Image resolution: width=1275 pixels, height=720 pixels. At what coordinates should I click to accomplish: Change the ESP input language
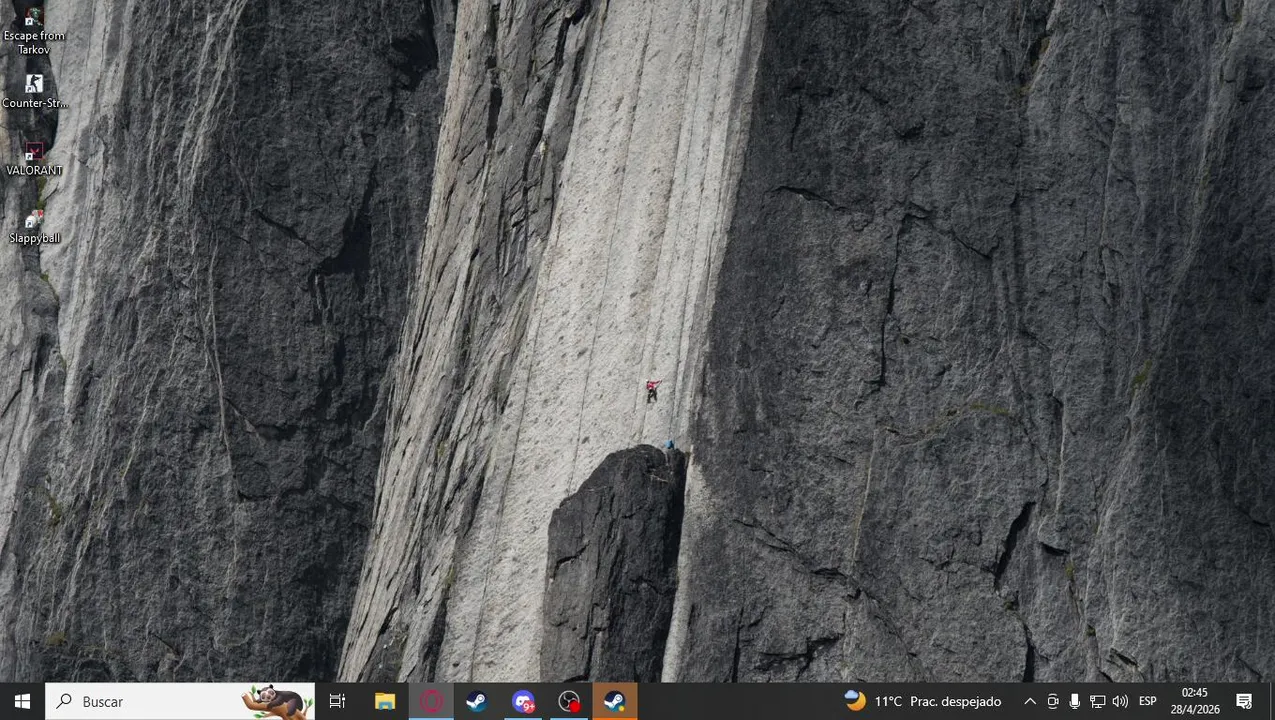pos(1148,701)
